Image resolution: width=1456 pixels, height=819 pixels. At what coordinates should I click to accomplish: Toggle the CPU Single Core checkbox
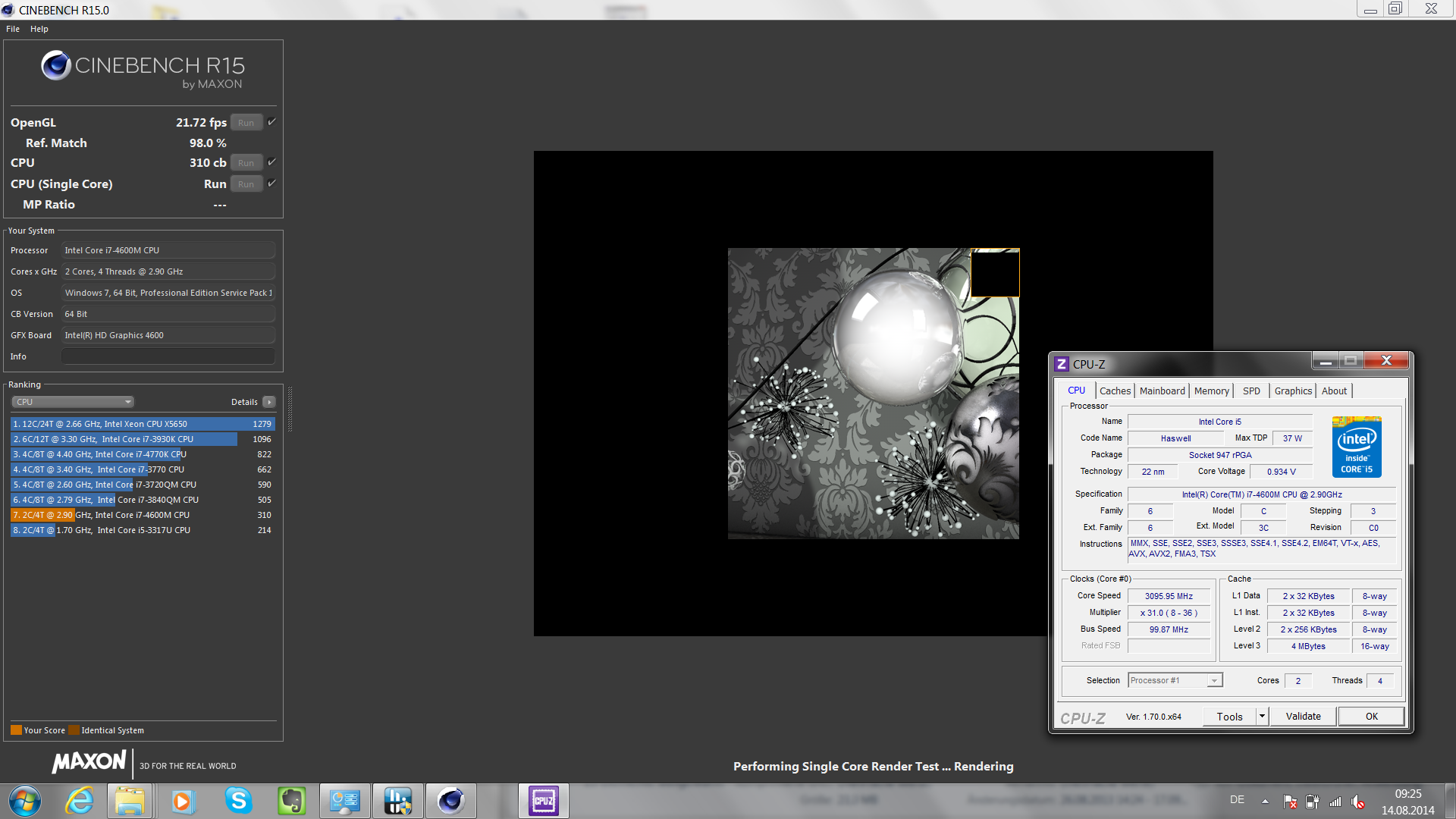coord(271,184)
